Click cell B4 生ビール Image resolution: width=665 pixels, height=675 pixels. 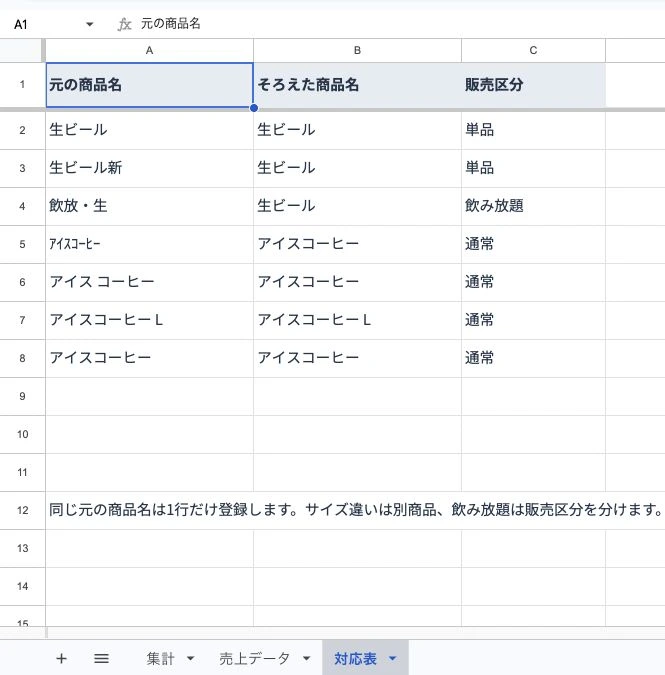pyautogui.click(x=357, y=206)
